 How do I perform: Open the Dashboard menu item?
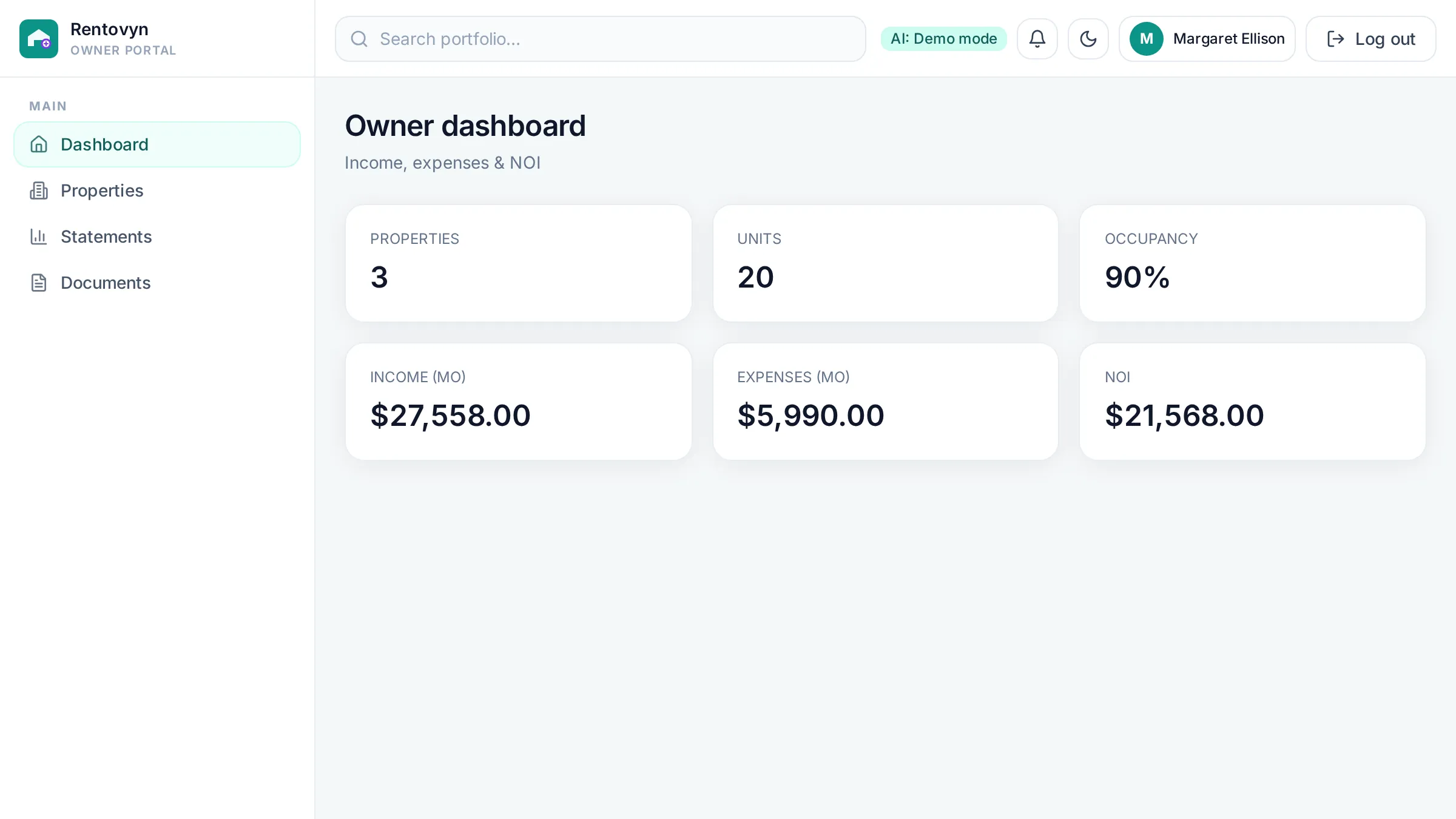pyautogui.click(x=157, y=144)
